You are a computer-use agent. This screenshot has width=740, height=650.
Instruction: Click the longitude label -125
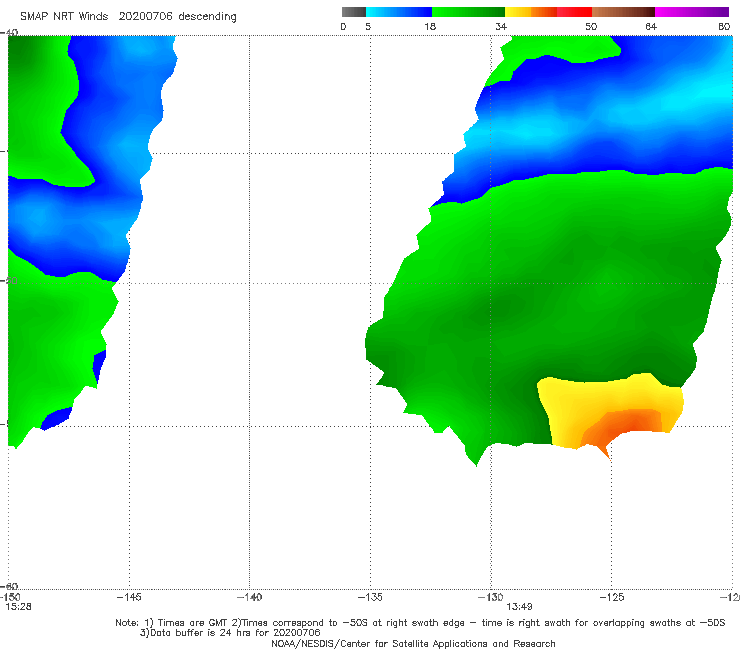[612, 597]
